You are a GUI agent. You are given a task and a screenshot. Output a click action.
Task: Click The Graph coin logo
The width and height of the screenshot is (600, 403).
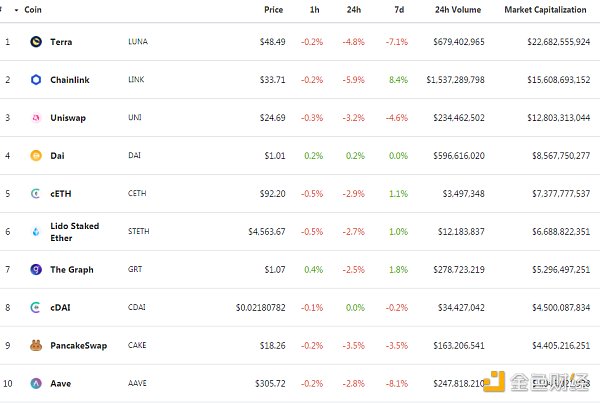(x=36, y=269)
